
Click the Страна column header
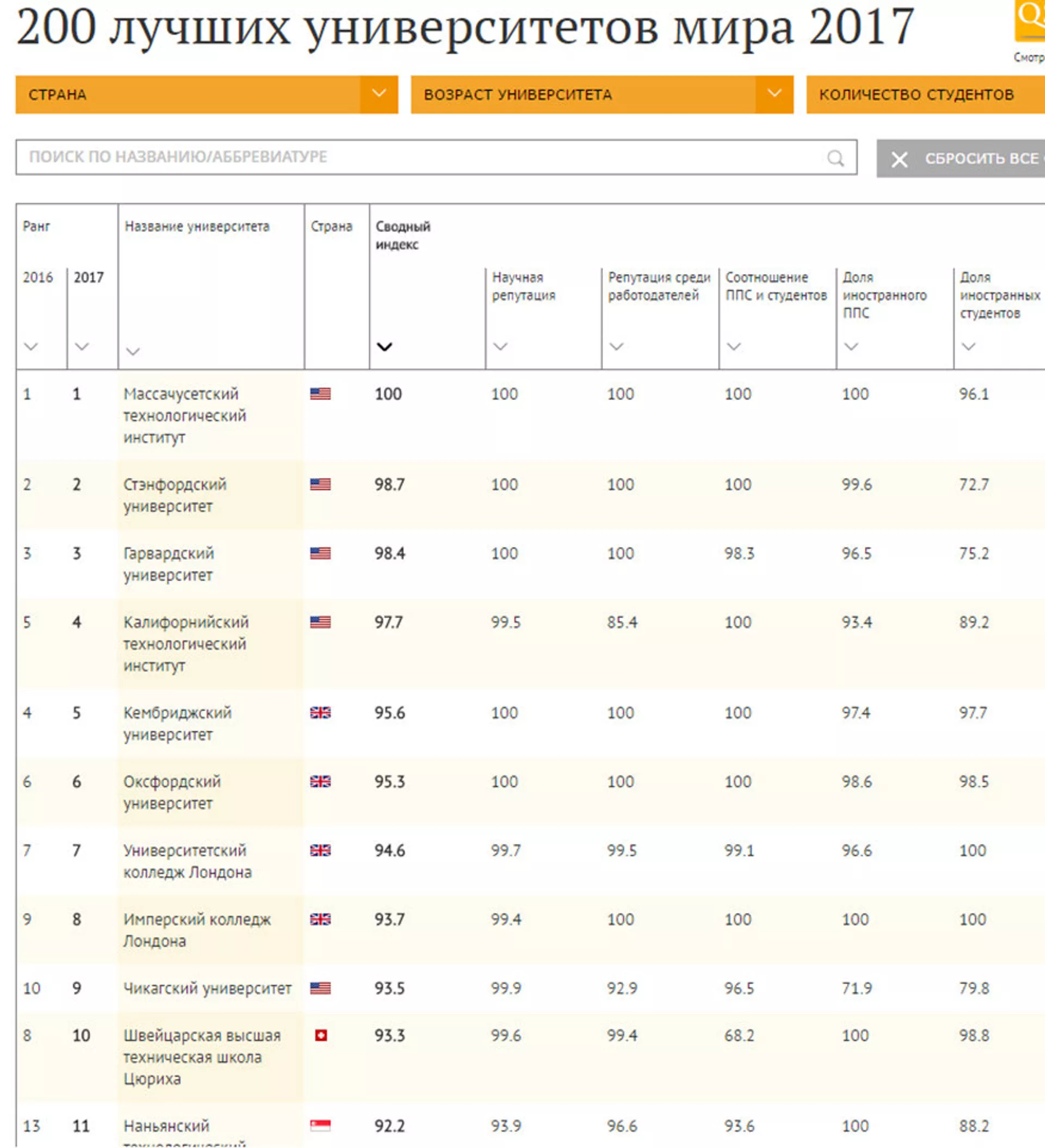point(331,227)
